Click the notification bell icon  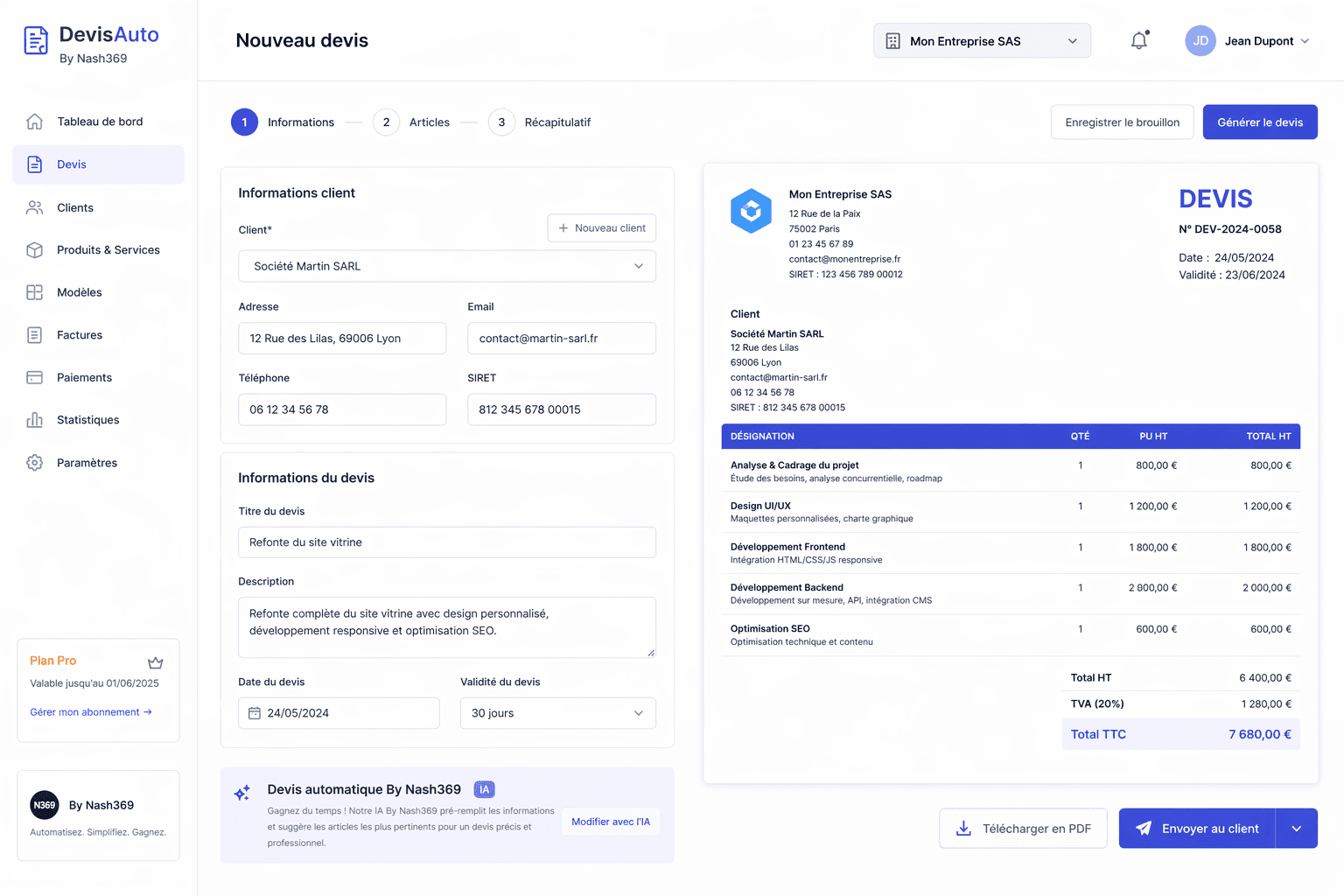pos(1138,40)
